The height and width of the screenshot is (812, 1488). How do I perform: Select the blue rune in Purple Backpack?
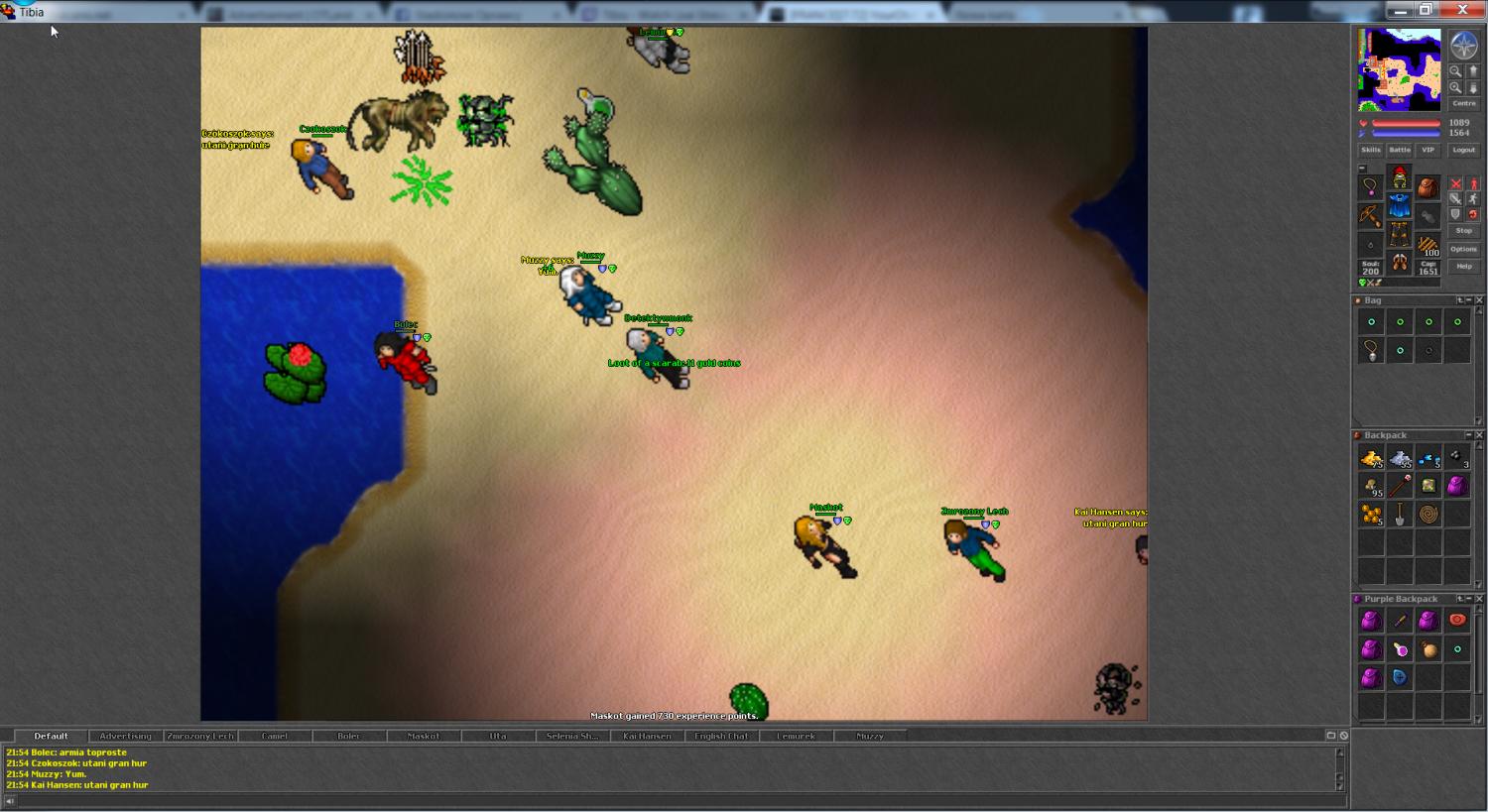point(1400,678)
